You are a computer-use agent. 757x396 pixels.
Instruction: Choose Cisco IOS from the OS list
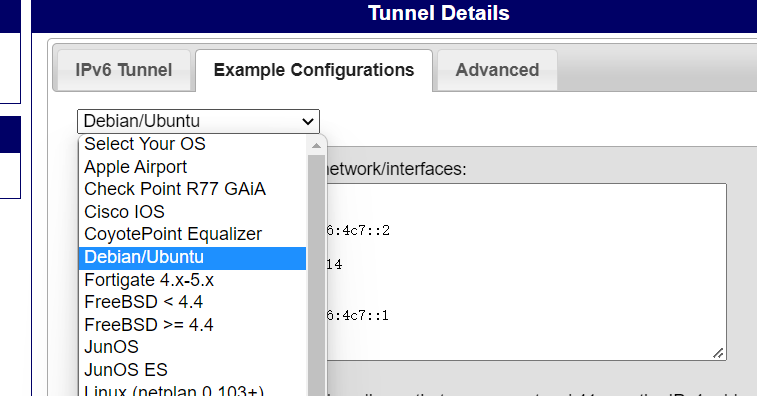point(193,212)
